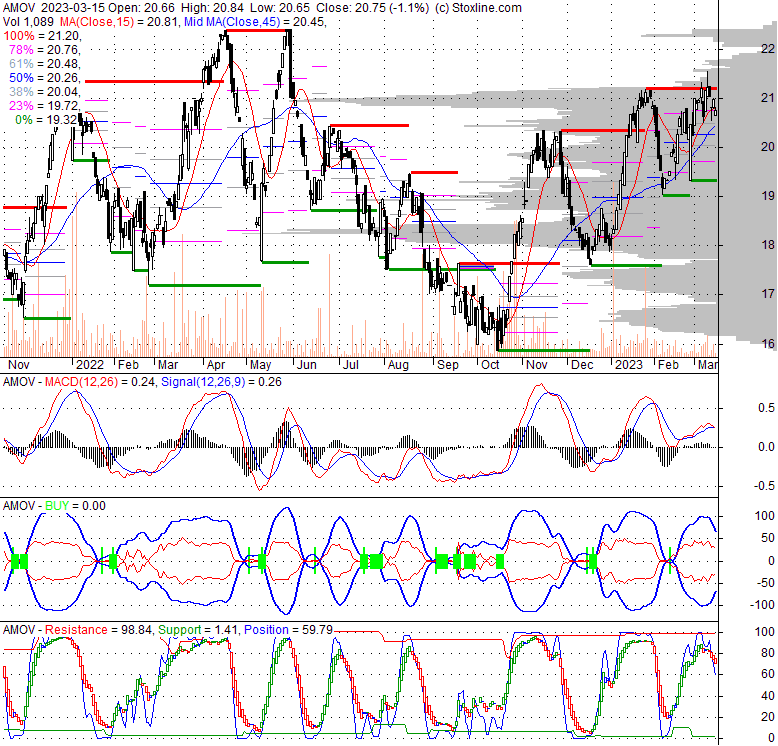
Task: Click the 'Vol 1,089' label
Action: click(29, 22)
